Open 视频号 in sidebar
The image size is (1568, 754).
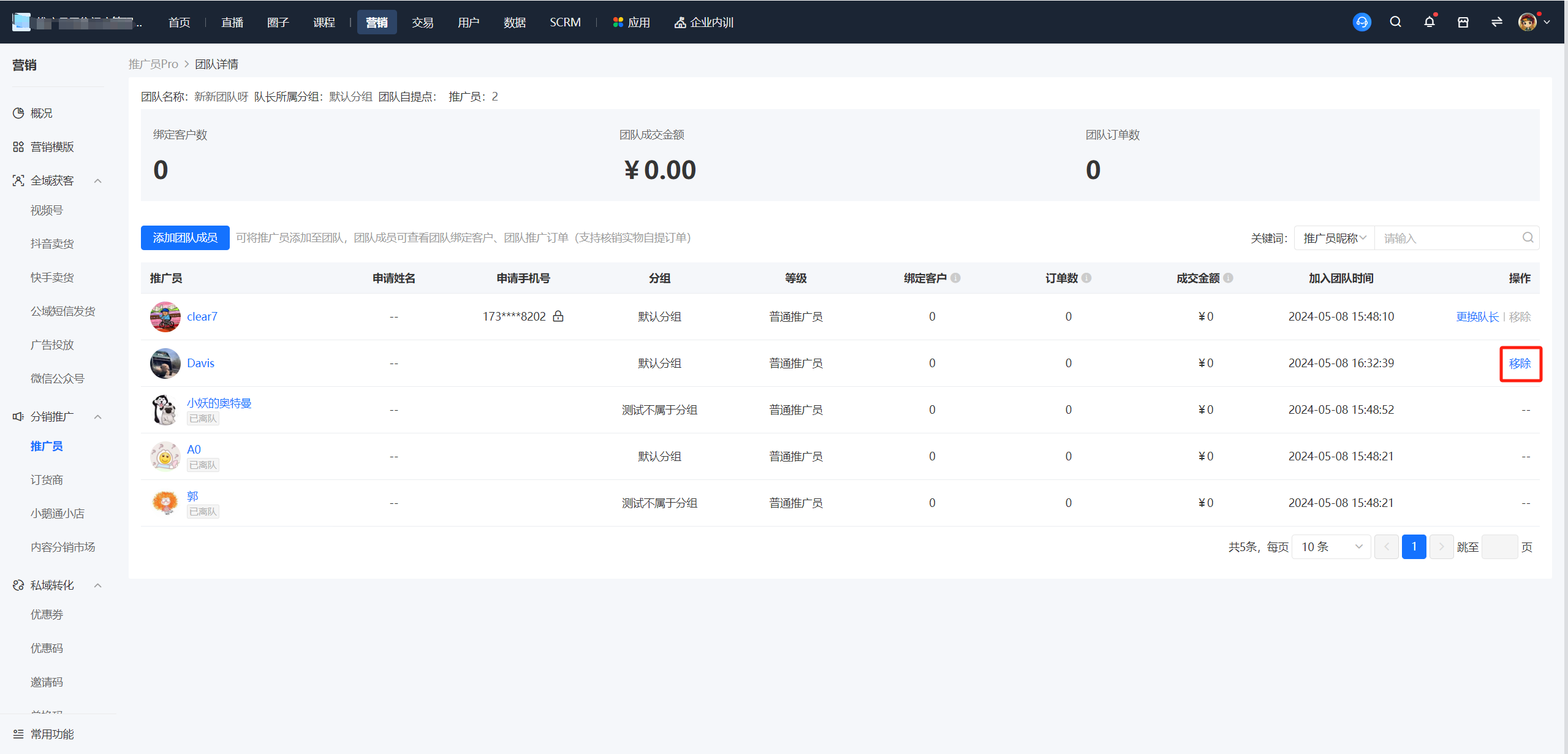pos(47,210)
